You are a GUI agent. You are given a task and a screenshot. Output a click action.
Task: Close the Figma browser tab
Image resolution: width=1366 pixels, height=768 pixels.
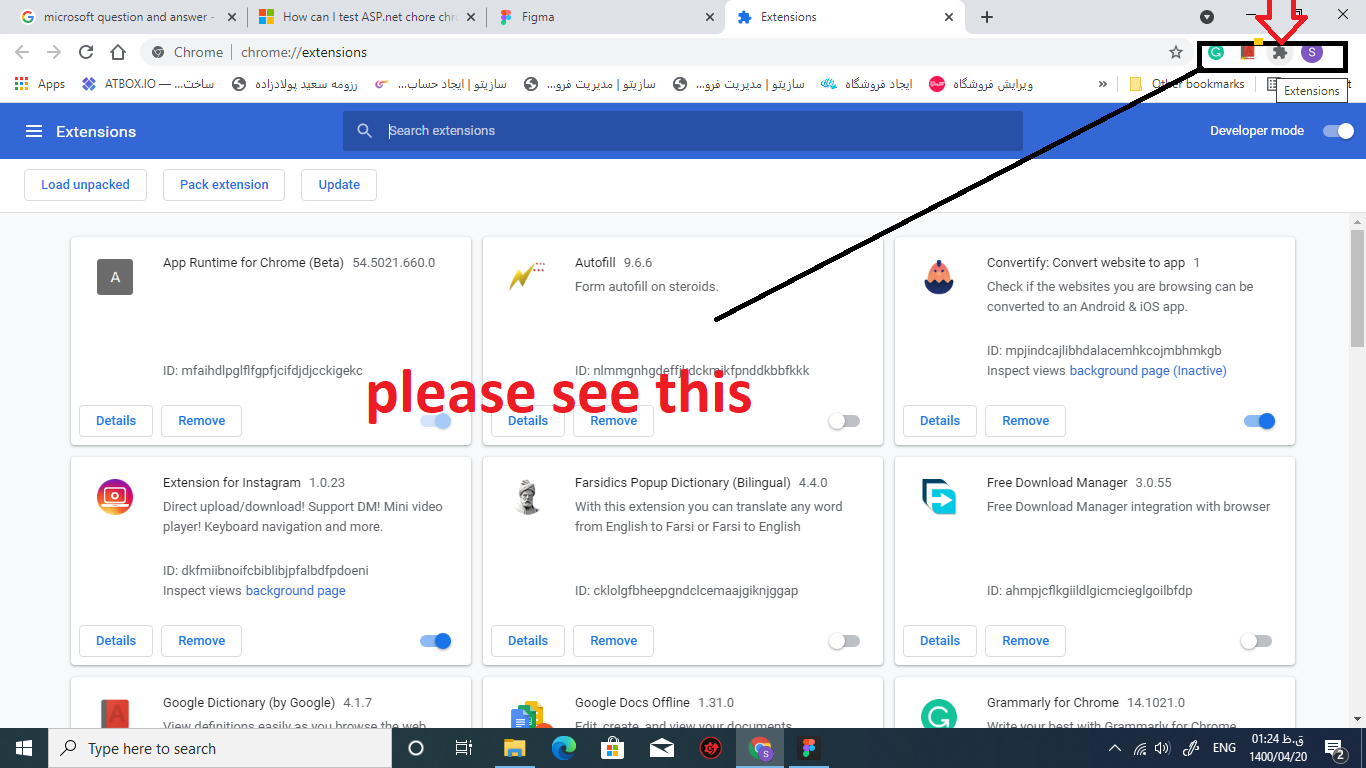pos(710,17)
